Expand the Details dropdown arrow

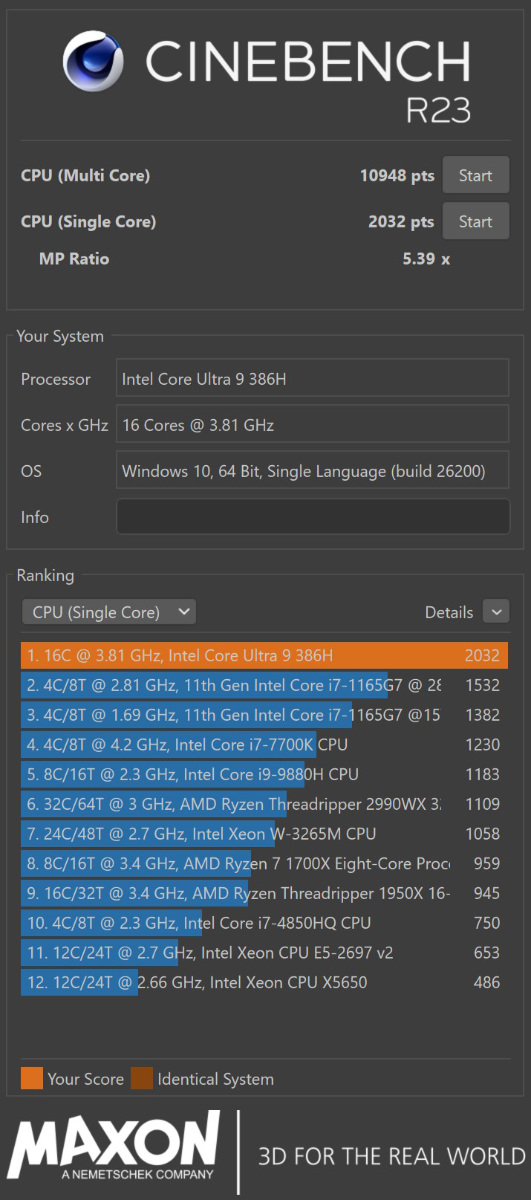(x=495, y=612)
